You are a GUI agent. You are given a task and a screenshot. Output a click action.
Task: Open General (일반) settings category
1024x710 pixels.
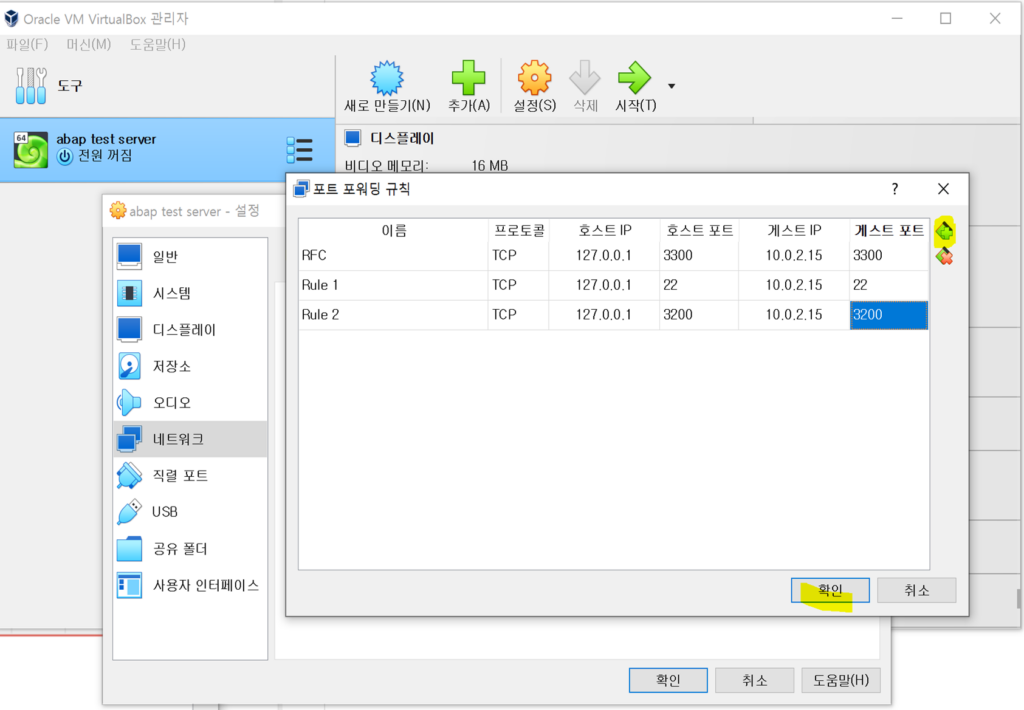(190, 256)
